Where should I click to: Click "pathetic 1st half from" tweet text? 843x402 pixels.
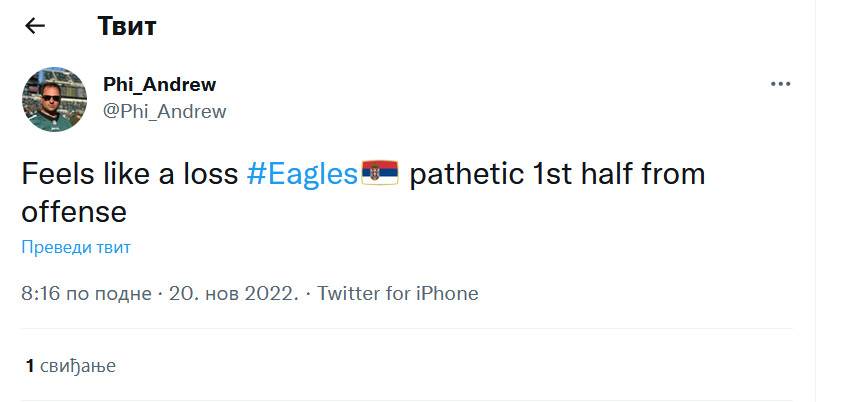(557, 174)
